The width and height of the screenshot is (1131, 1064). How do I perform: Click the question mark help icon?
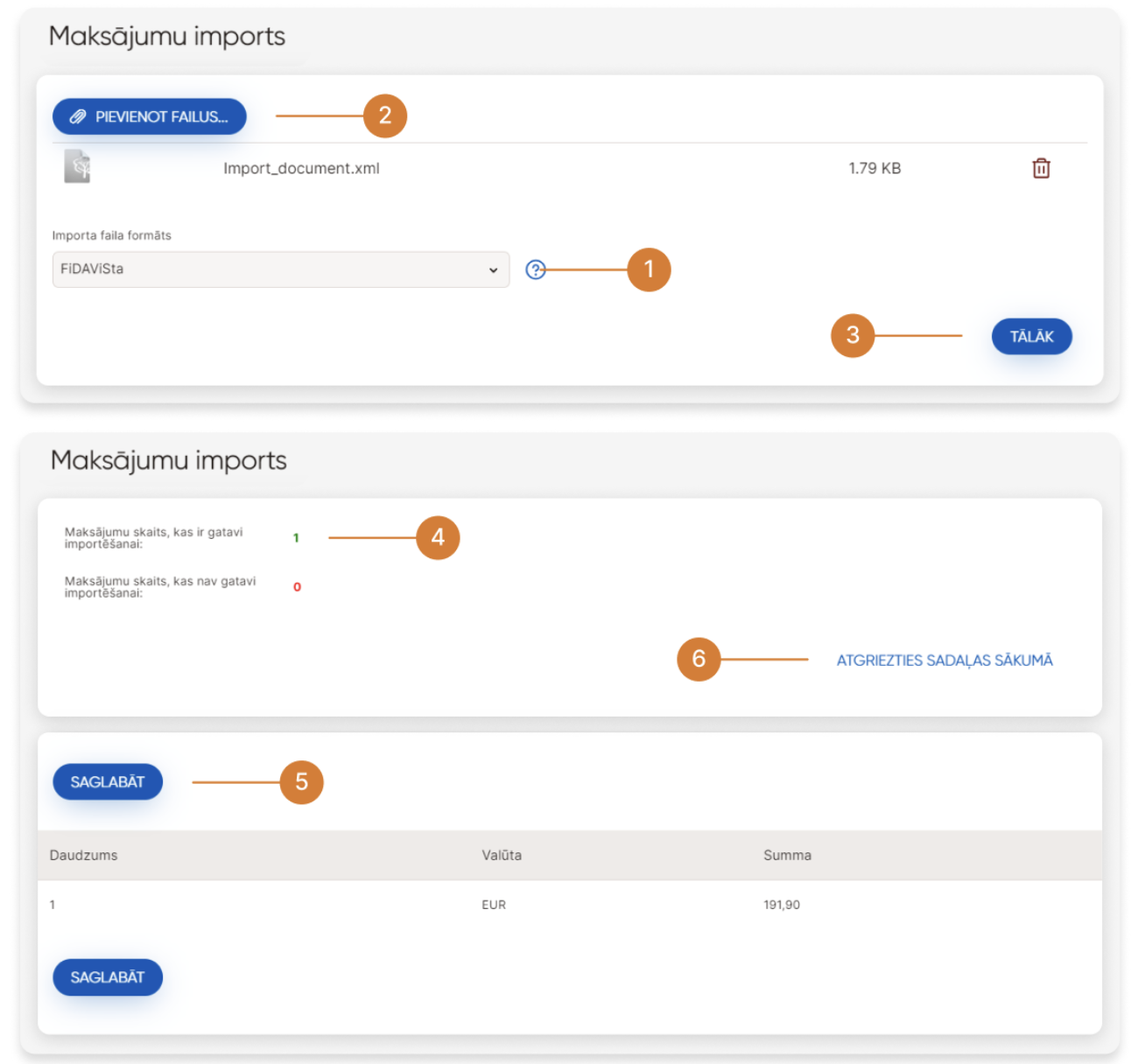coord(535,269)
